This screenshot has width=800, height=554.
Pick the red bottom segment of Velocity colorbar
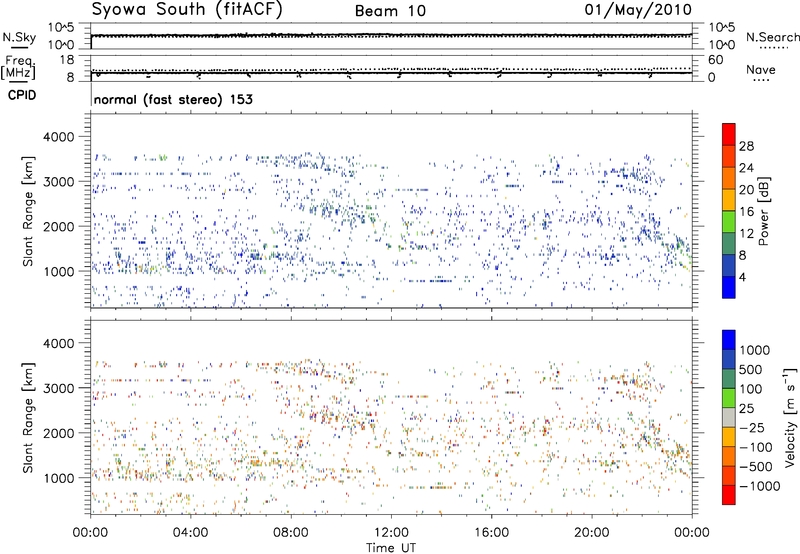[729, 495]
